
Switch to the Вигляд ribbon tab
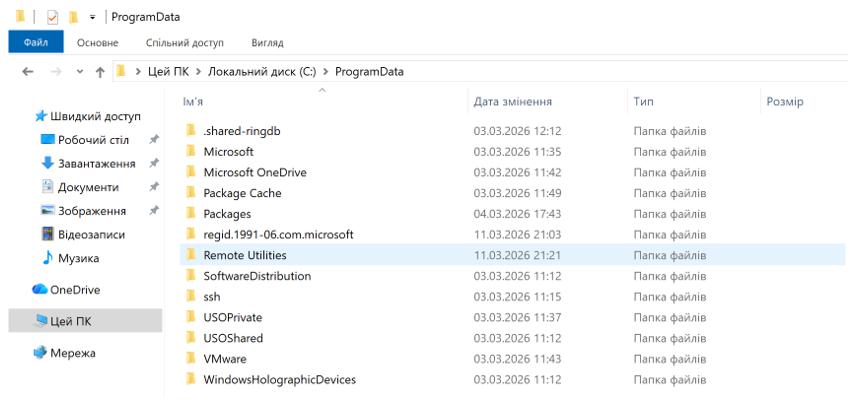click(268, 42)
